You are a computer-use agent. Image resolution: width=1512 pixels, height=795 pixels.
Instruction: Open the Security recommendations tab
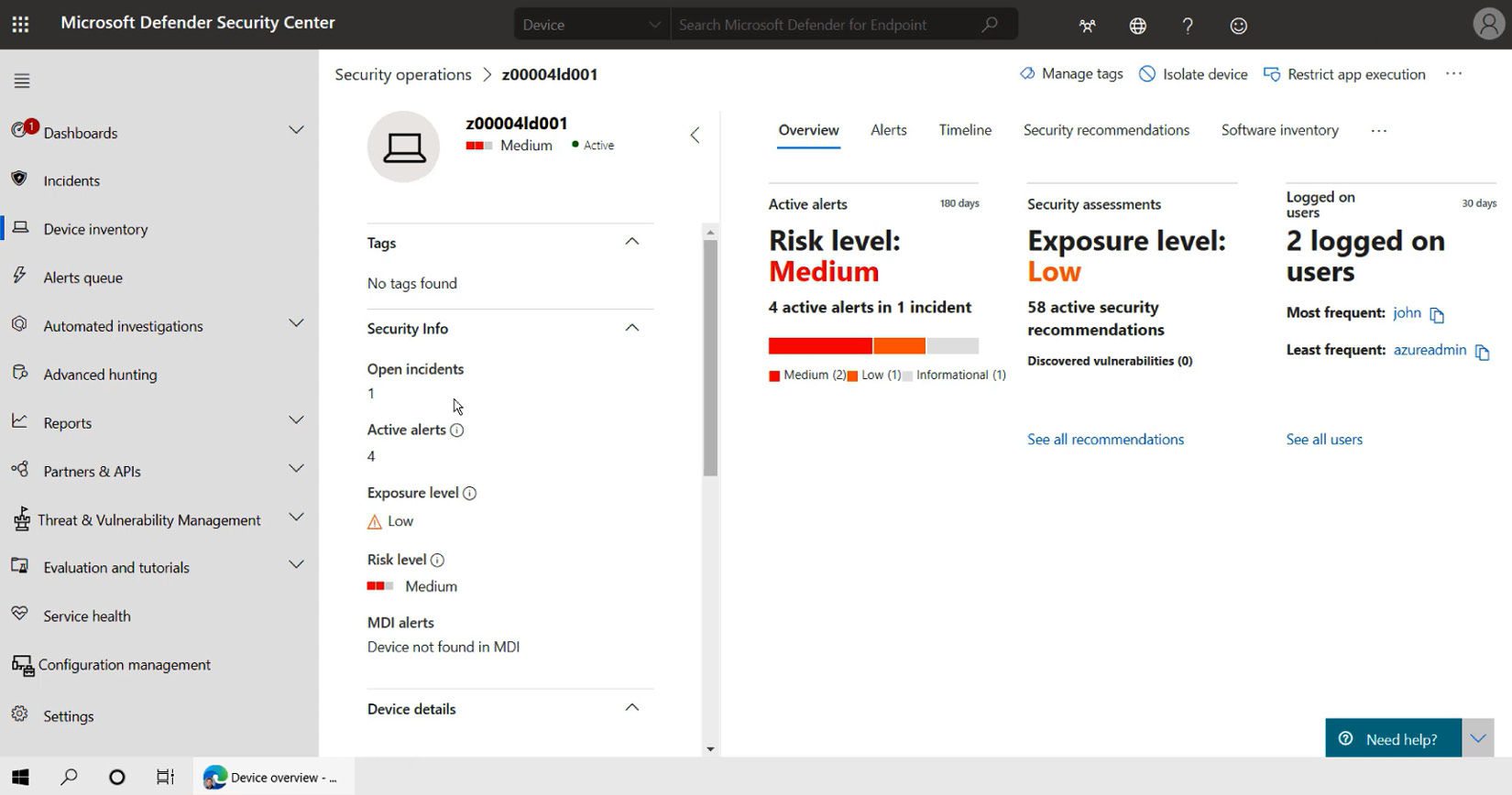pyautogui.click(x=1106, y=130)
